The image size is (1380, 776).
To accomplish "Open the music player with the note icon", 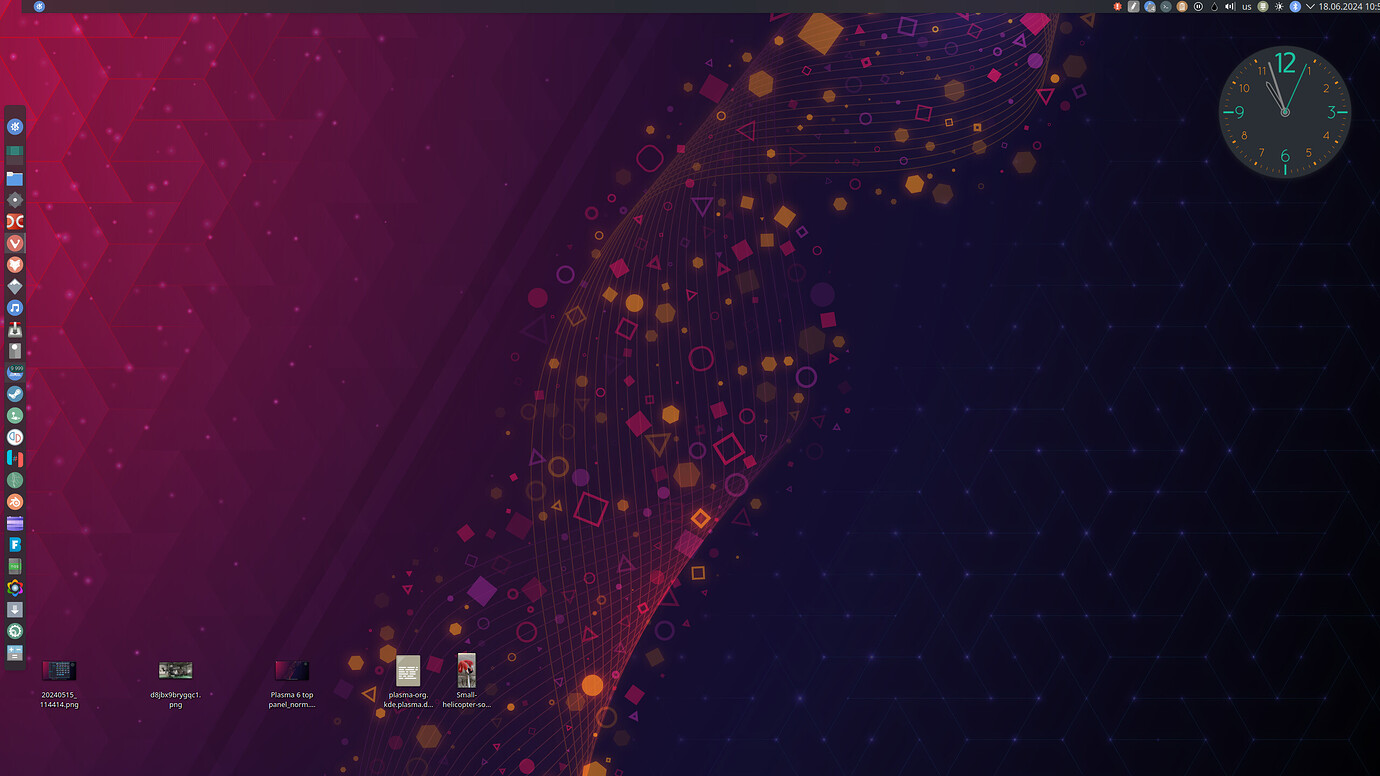I will click(x=13, y=307).
